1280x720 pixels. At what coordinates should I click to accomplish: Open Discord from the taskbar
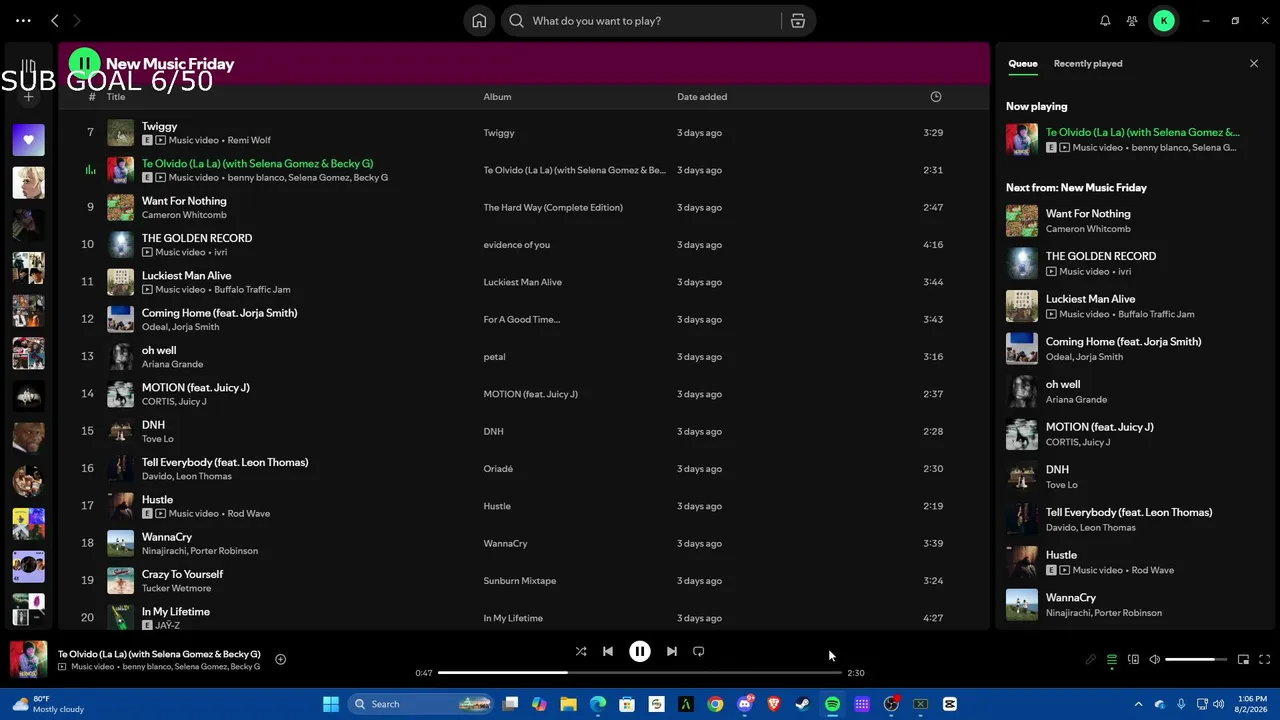(x=744, y=704)
